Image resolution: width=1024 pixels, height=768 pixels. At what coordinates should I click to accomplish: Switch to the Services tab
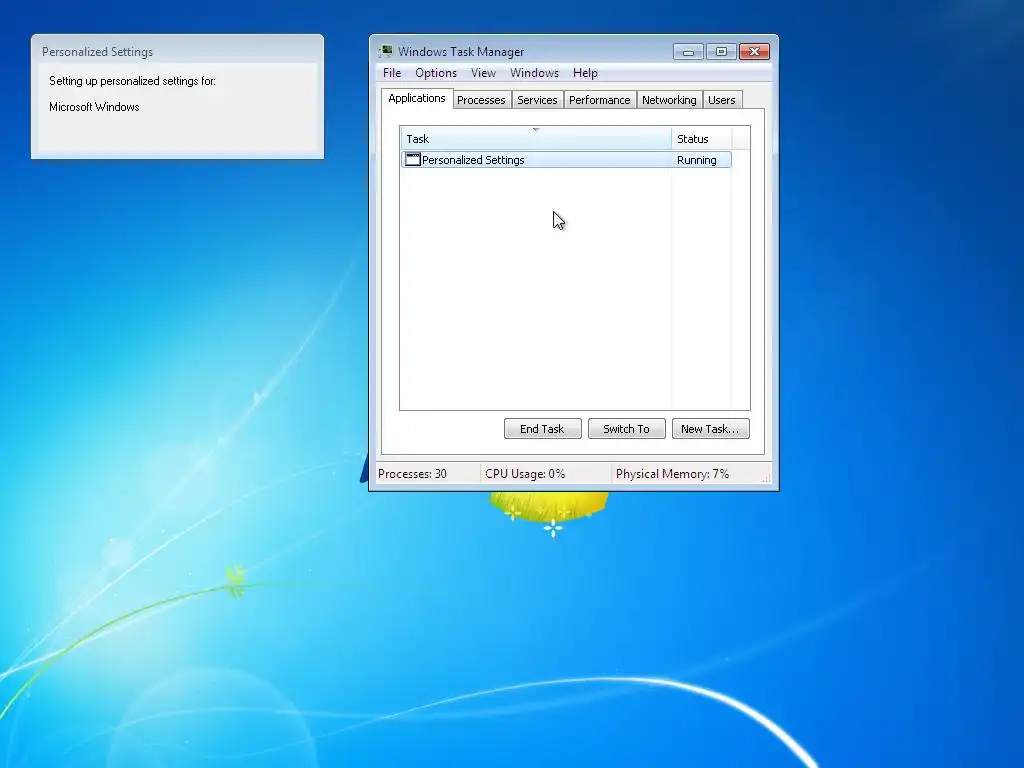[x=537, y=100]
